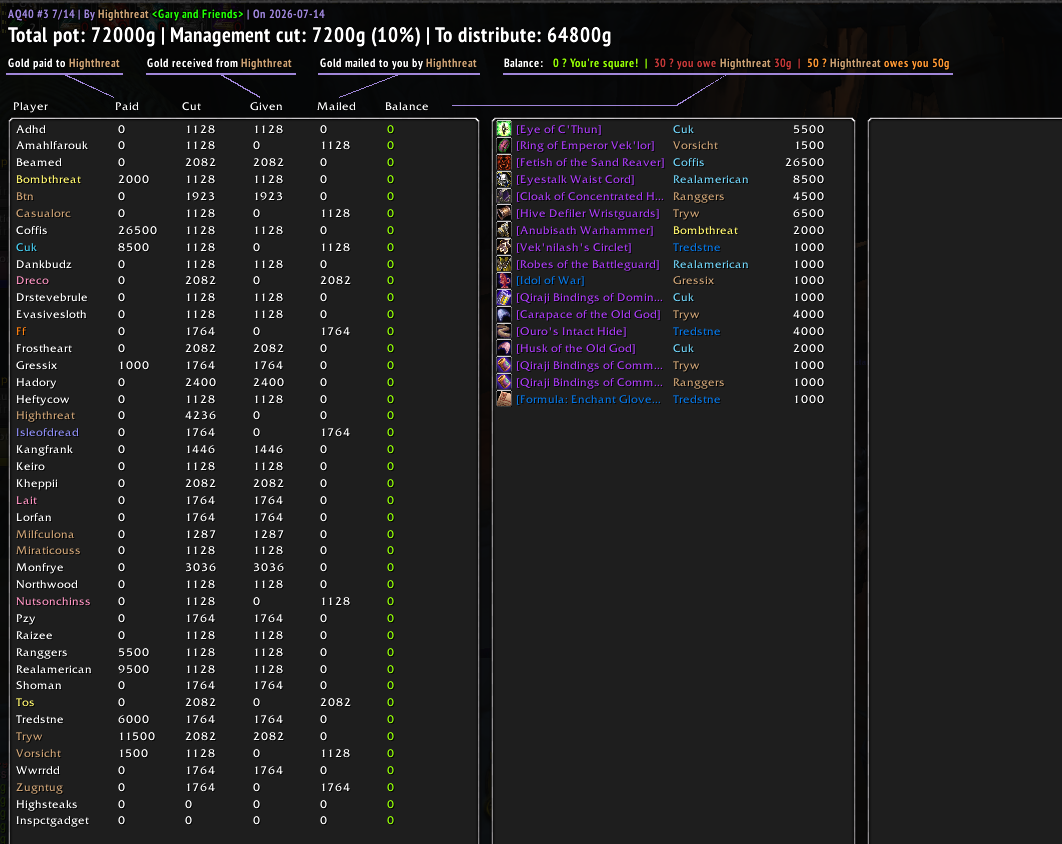Click Dreco's mailed value 2082
This screenshot has width=1062, height=844.
[335, 280]
